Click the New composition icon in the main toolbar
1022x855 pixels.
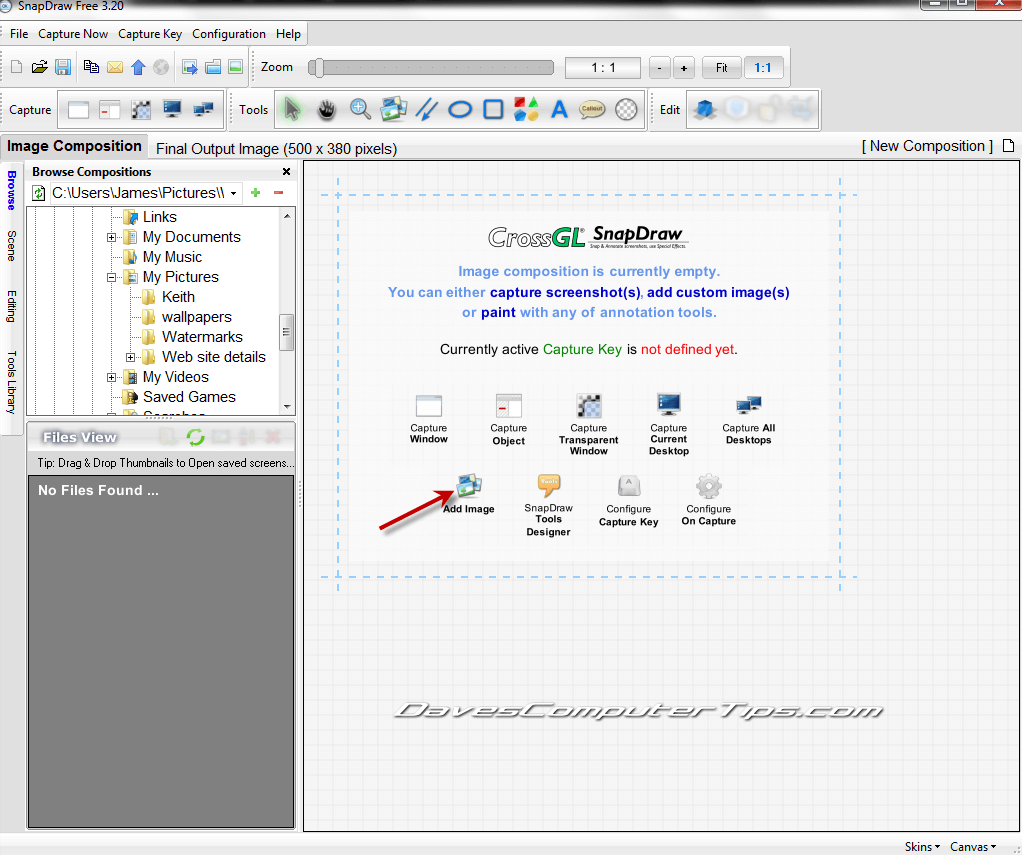17,67
